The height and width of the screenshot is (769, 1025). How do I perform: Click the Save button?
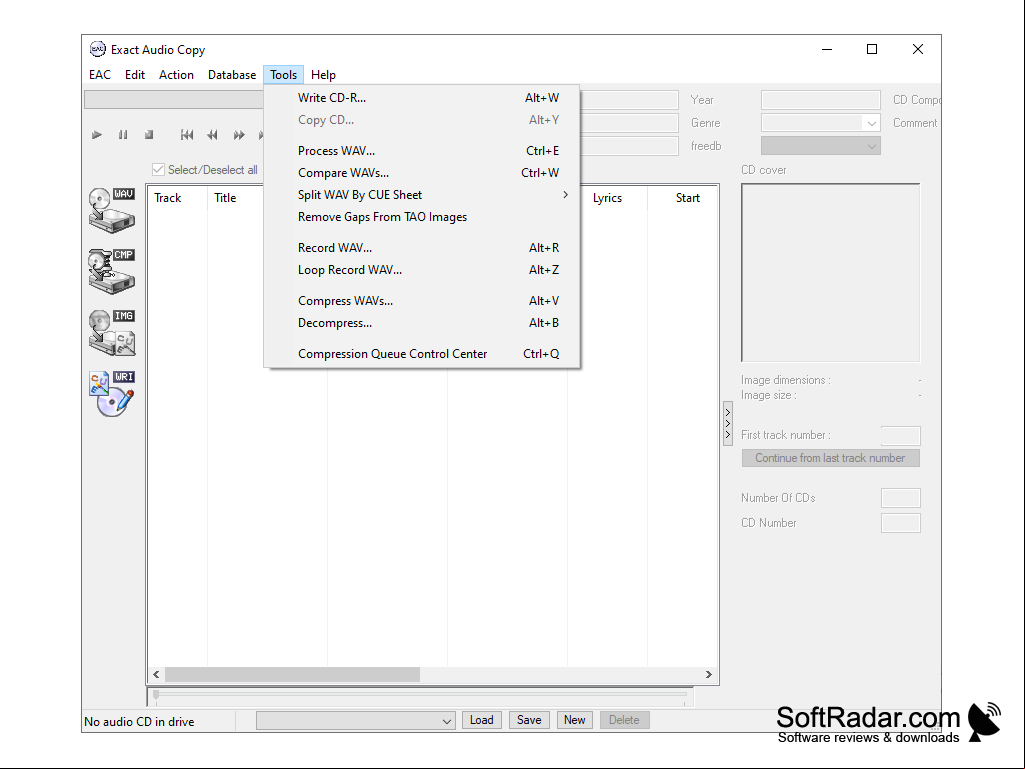[529, 720]
